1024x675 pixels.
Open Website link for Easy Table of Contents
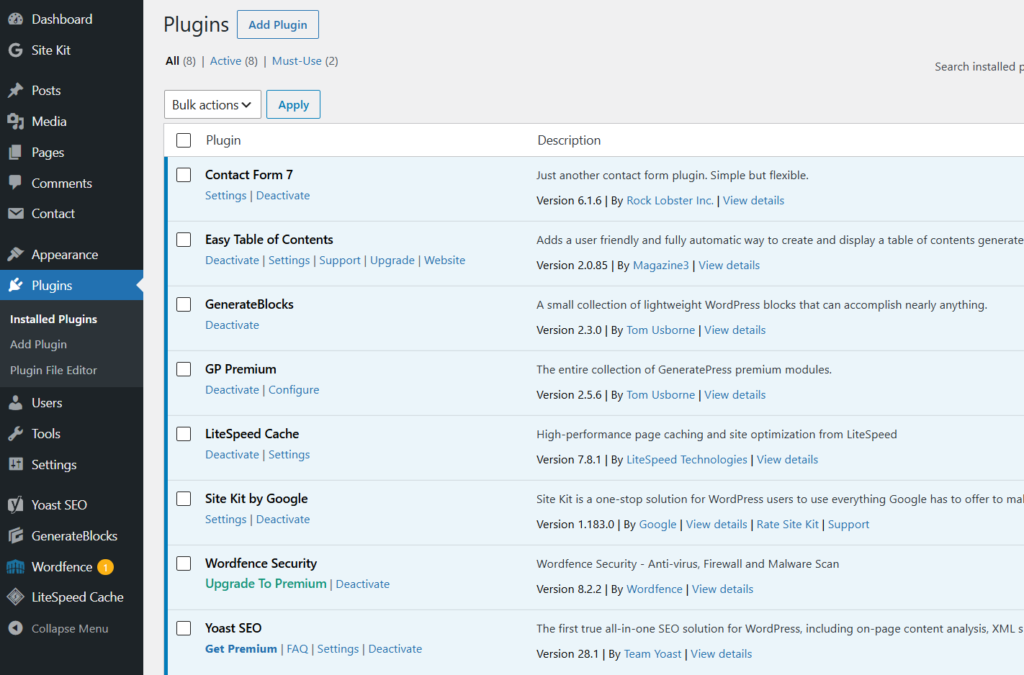(445, 260)
